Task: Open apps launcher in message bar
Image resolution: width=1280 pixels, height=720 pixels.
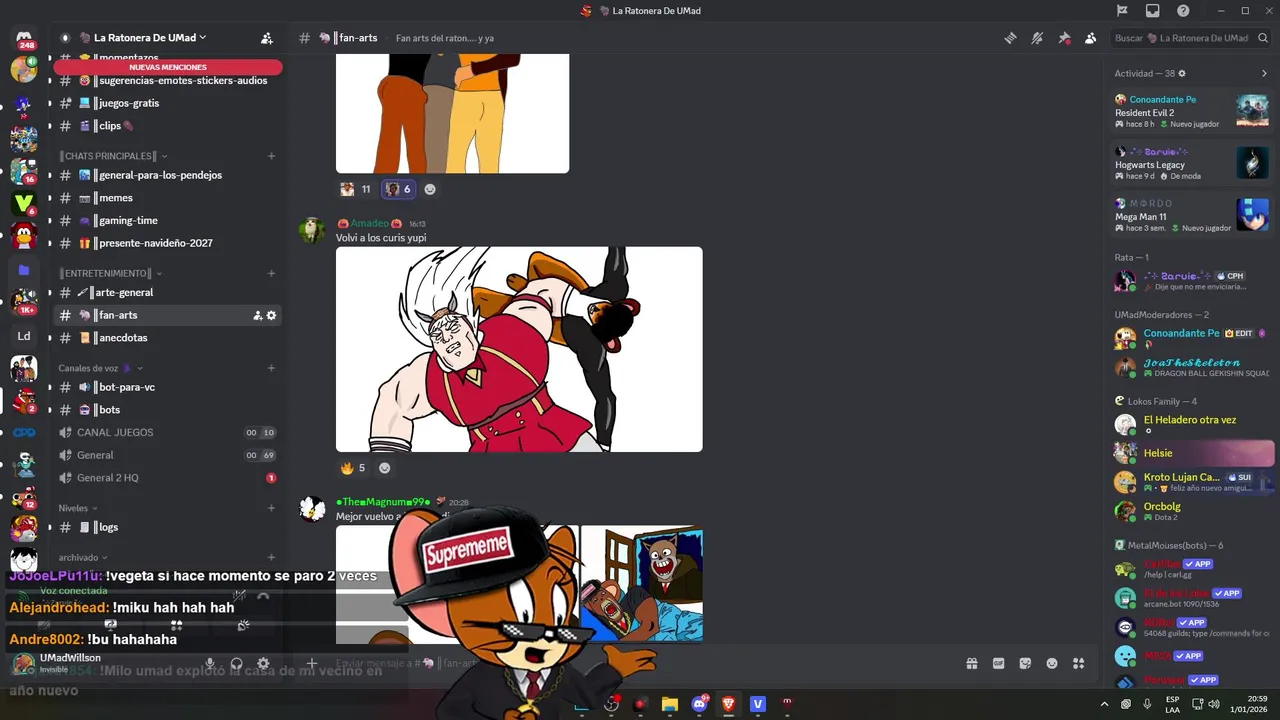Action: [1078, 663]
